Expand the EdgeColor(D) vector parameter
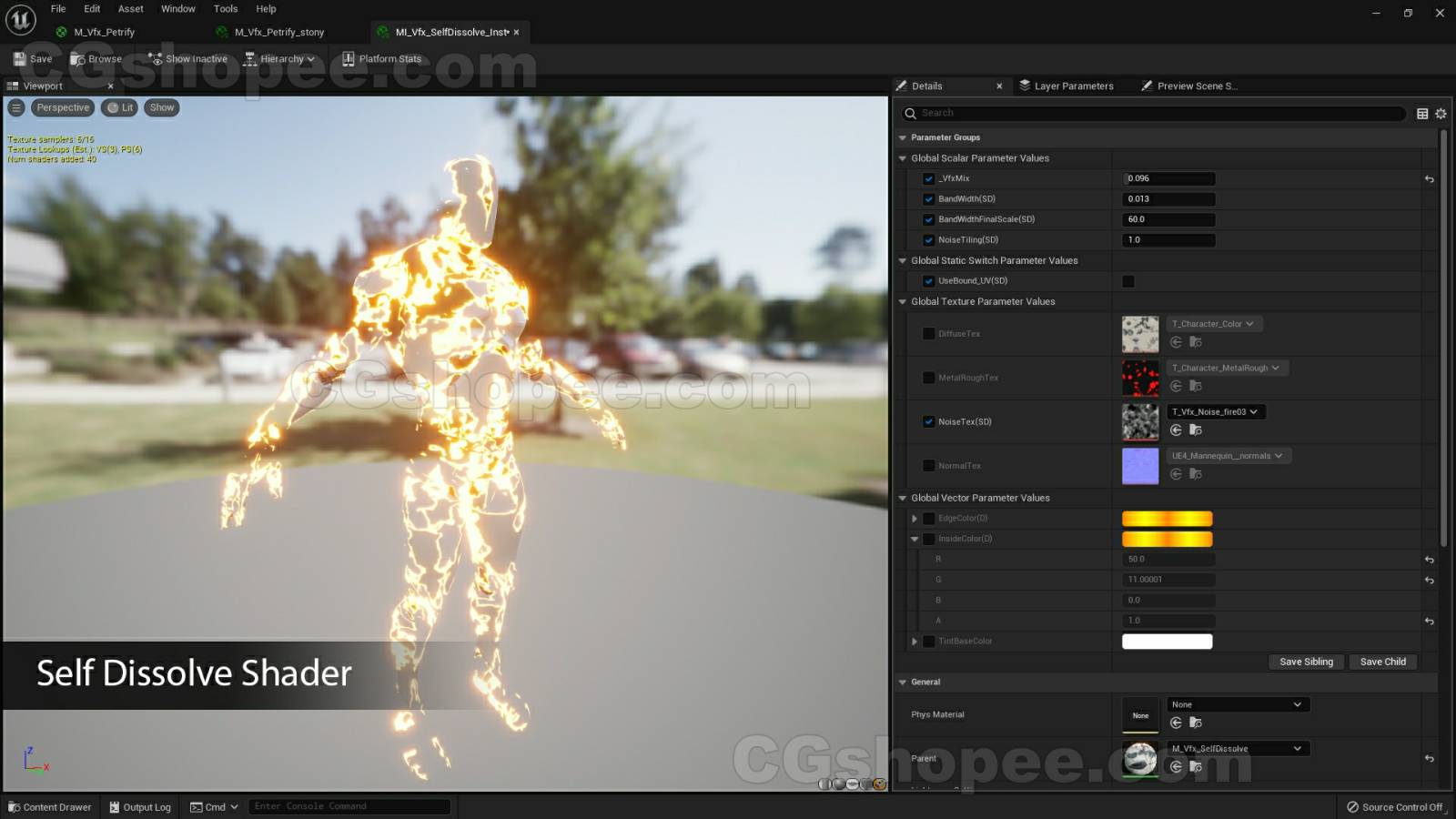Screen dimensions: 1456x819 [915, 519]
